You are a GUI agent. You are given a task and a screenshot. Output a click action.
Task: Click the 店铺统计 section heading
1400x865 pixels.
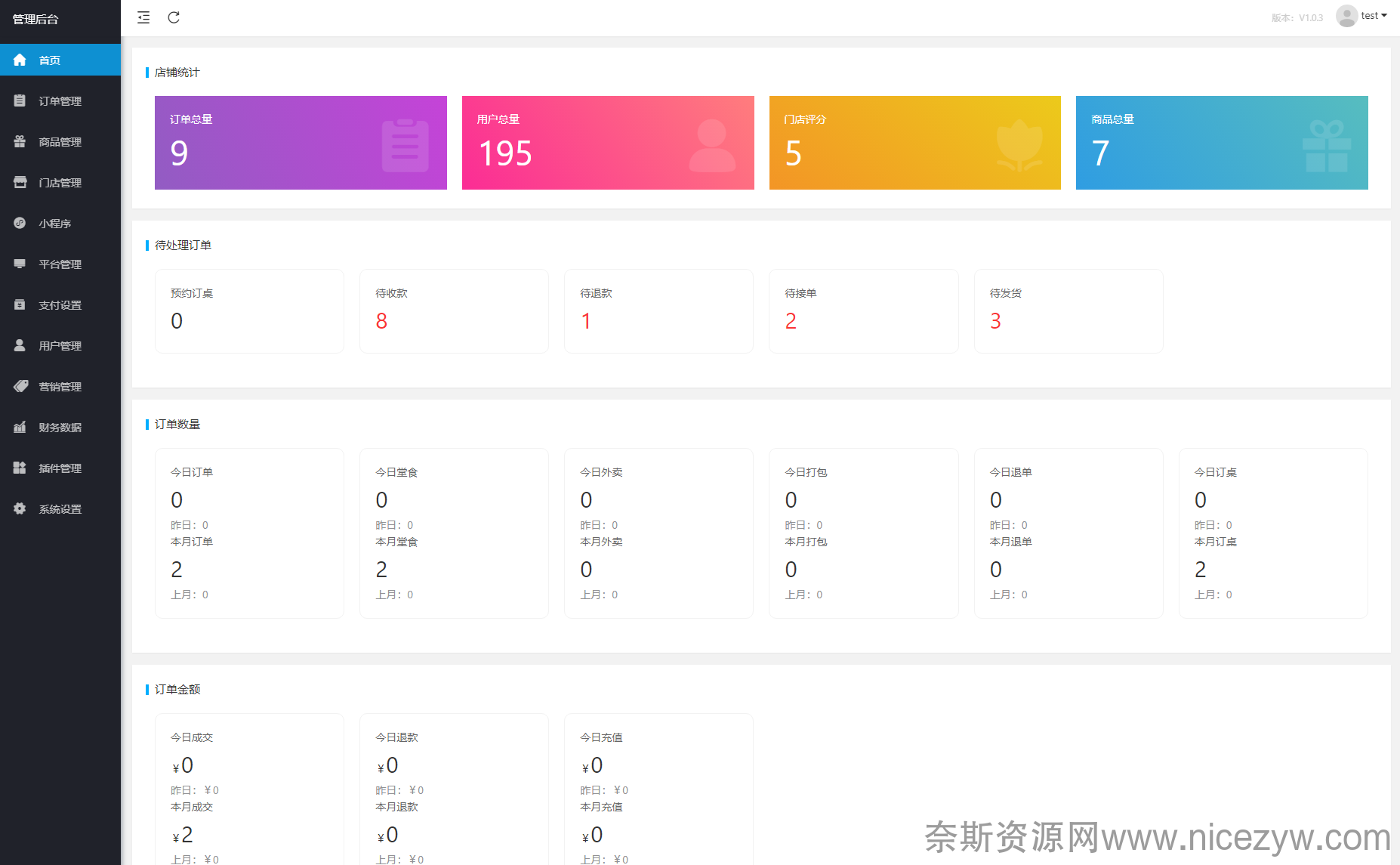177,73
